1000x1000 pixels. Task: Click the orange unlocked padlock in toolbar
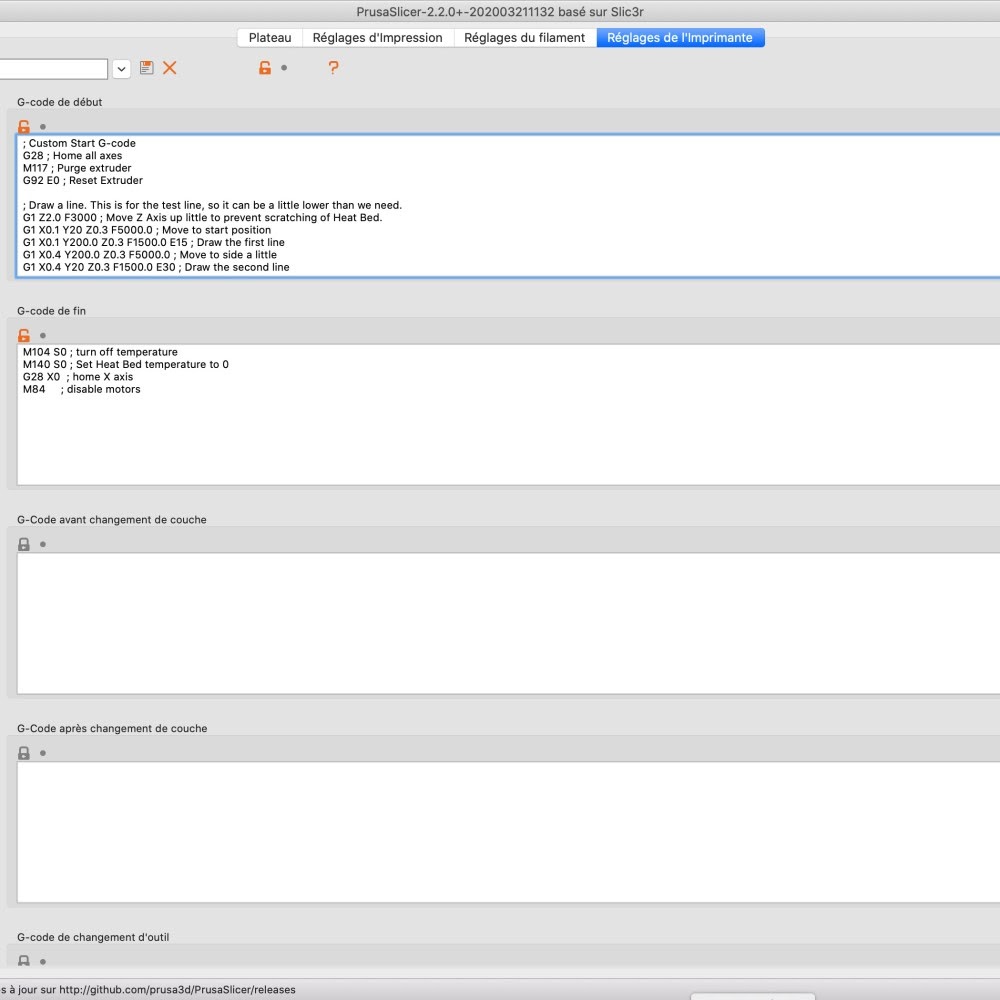tap(265, 68)
